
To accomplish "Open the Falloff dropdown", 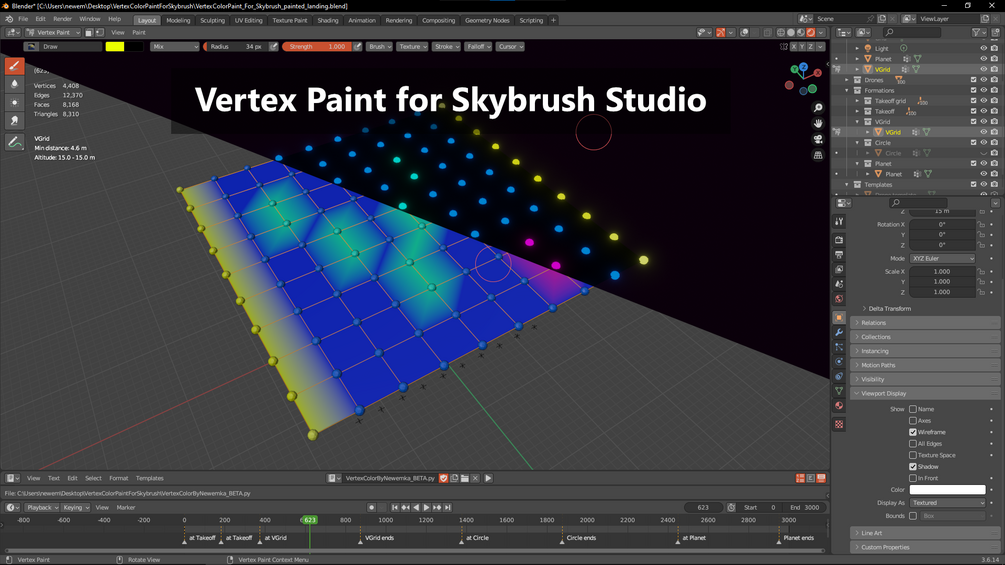I will click(x=478, y=46).
